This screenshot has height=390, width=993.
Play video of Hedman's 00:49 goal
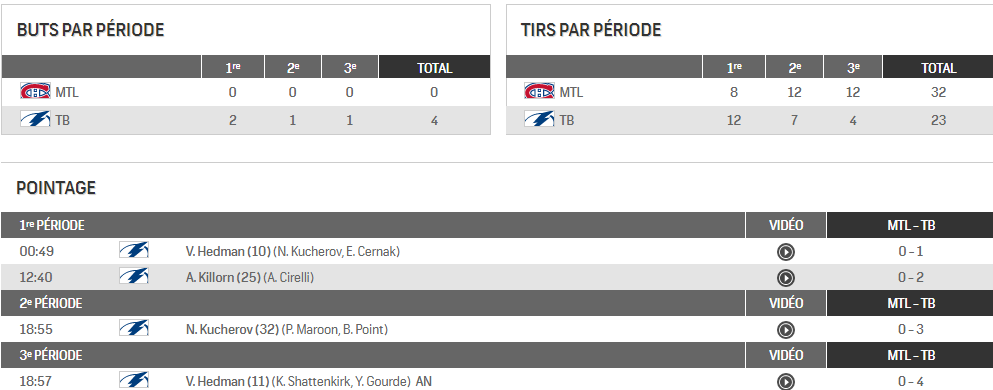tap(785, 252)
